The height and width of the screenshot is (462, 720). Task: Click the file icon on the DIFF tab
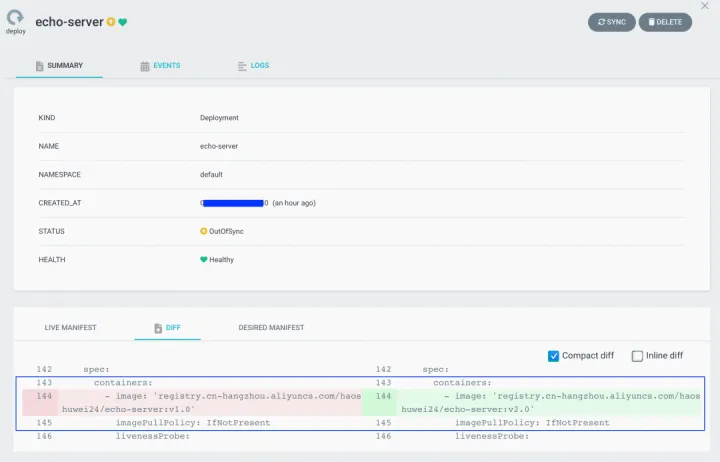click(x=158, y=328)
